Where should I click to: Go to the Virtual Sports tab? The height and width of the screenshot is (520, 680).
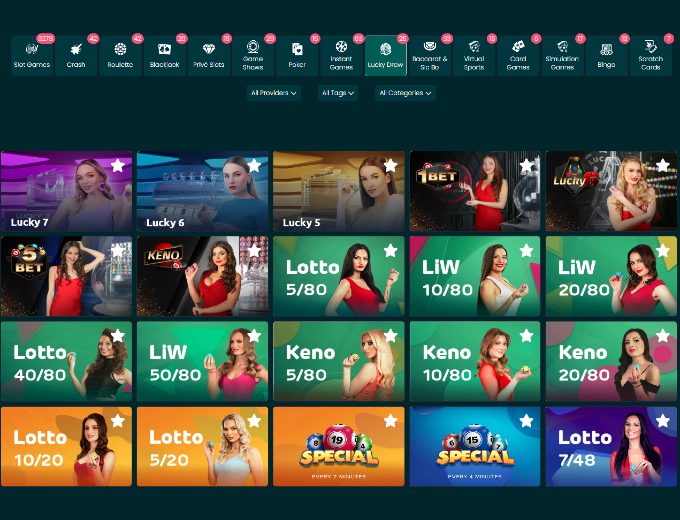click(474, 56)
